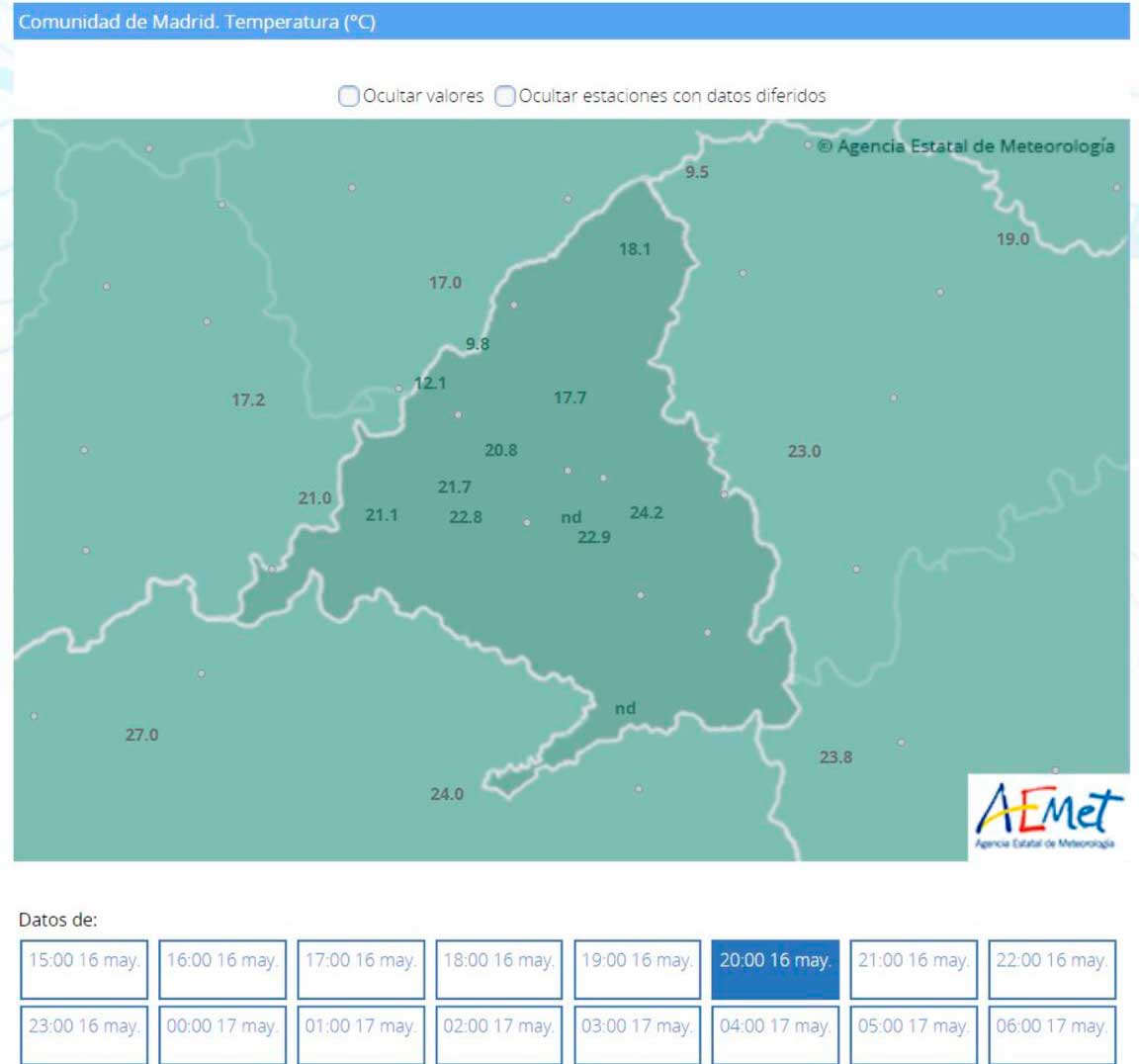Select the 15:00 16 may. time button
This screenshot has height=1064, width=1139.
[84, 960]
